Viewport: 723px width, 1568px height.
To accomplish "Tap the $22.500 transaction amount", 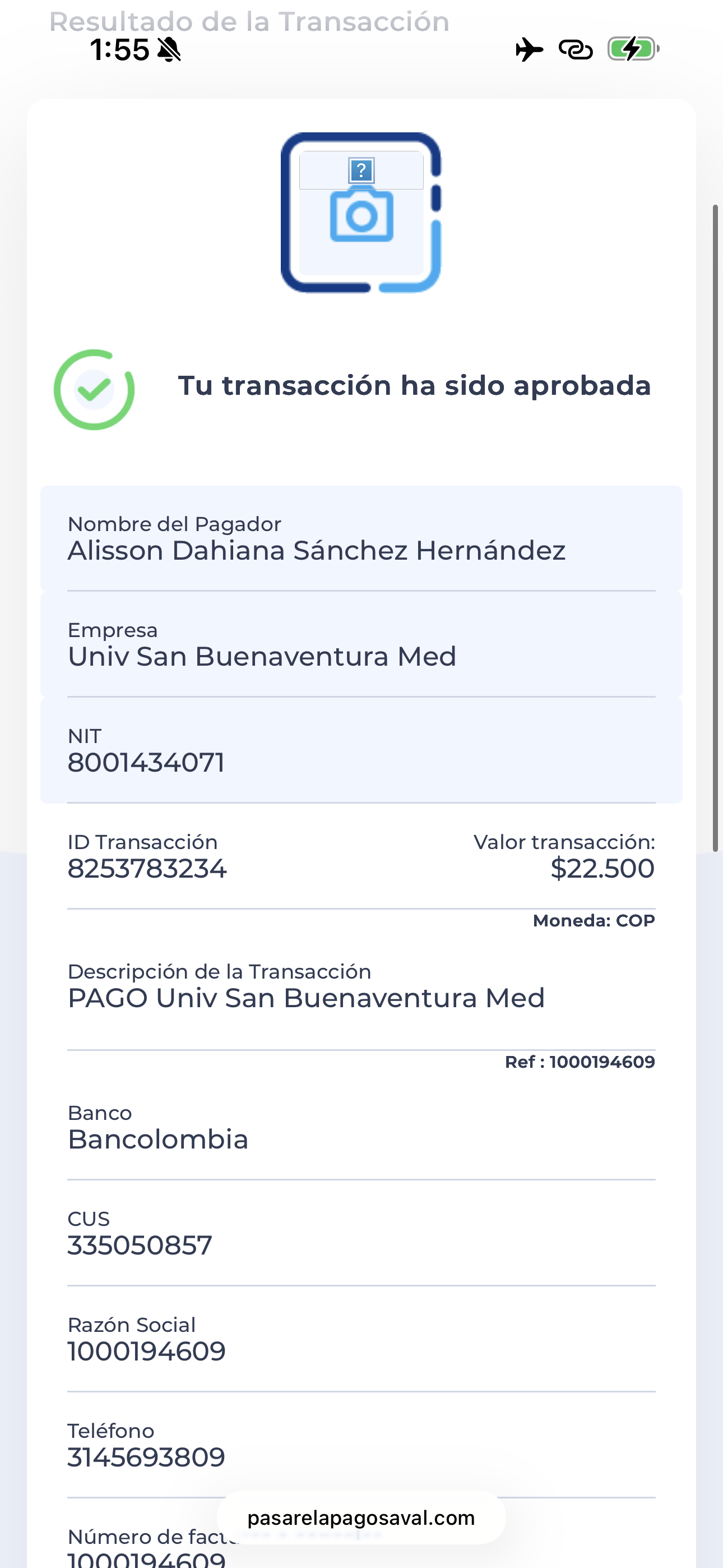I will click(x=602, y=868).
